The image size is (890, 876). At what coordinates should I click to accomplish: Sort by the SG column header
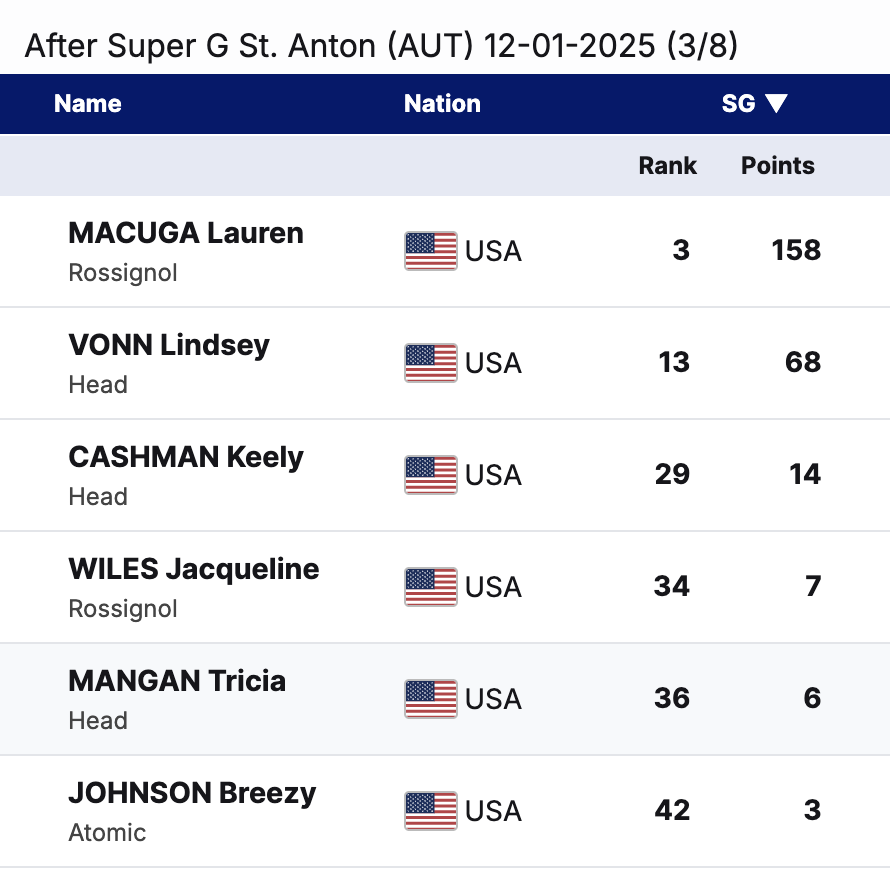click(x=738, y=103)
